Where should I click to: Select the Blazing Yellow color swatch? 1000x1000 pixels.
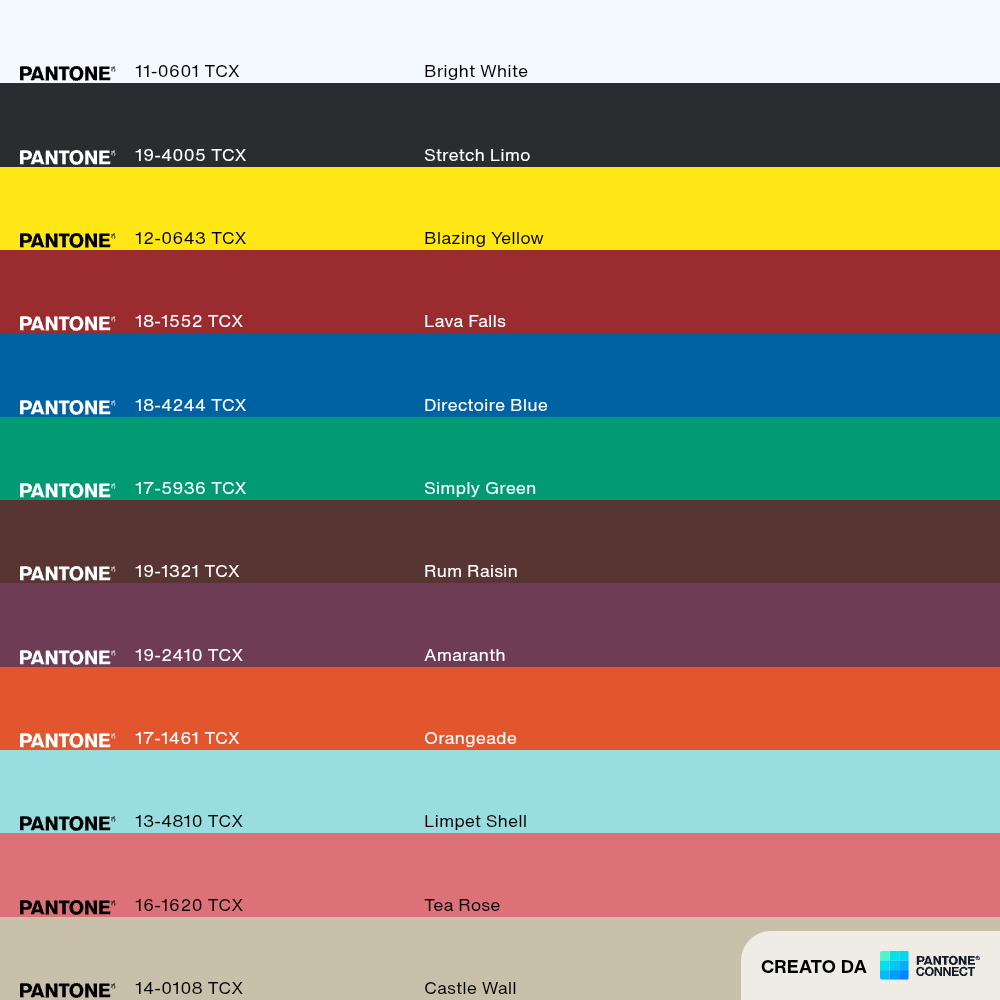coord(500,209)
